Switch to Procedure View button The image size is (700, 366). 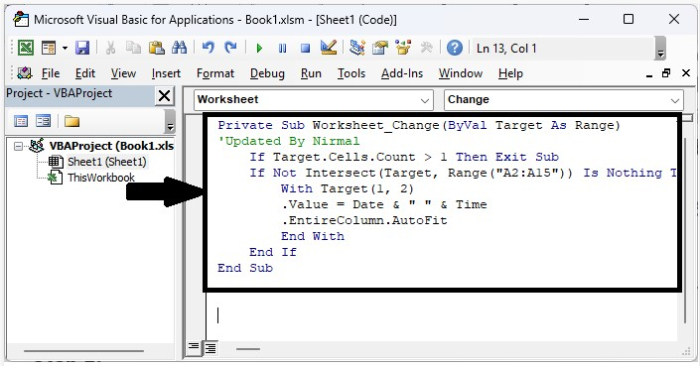[x=193, y=348]
